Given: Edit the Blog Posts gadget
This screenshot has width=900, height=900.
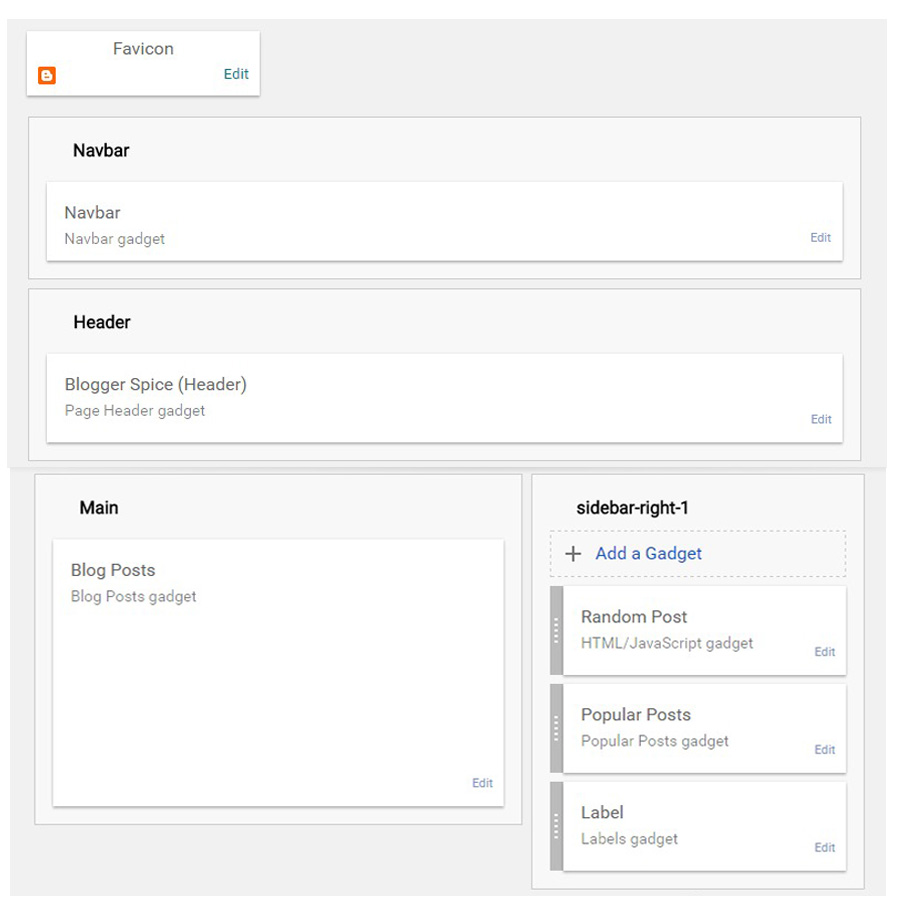Looking at the screenshot, I should tap(482, 783).
